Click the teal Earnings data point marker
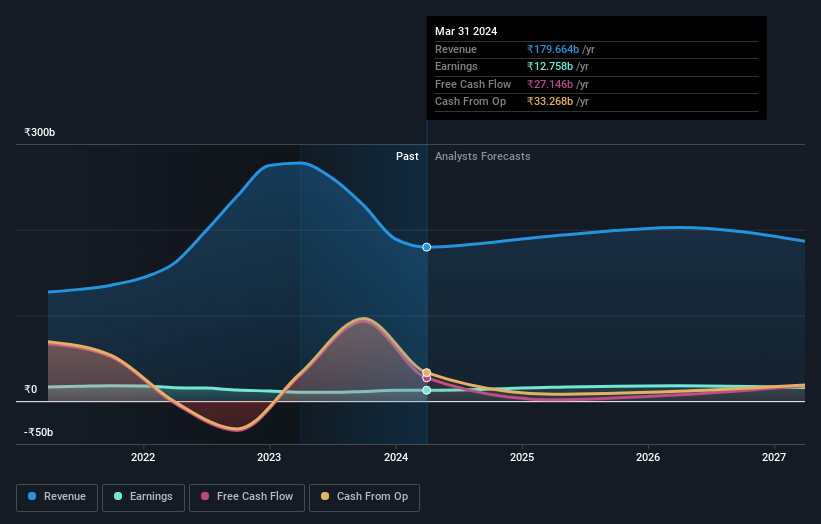The image size is (821, 524). (x=427, y=390)
